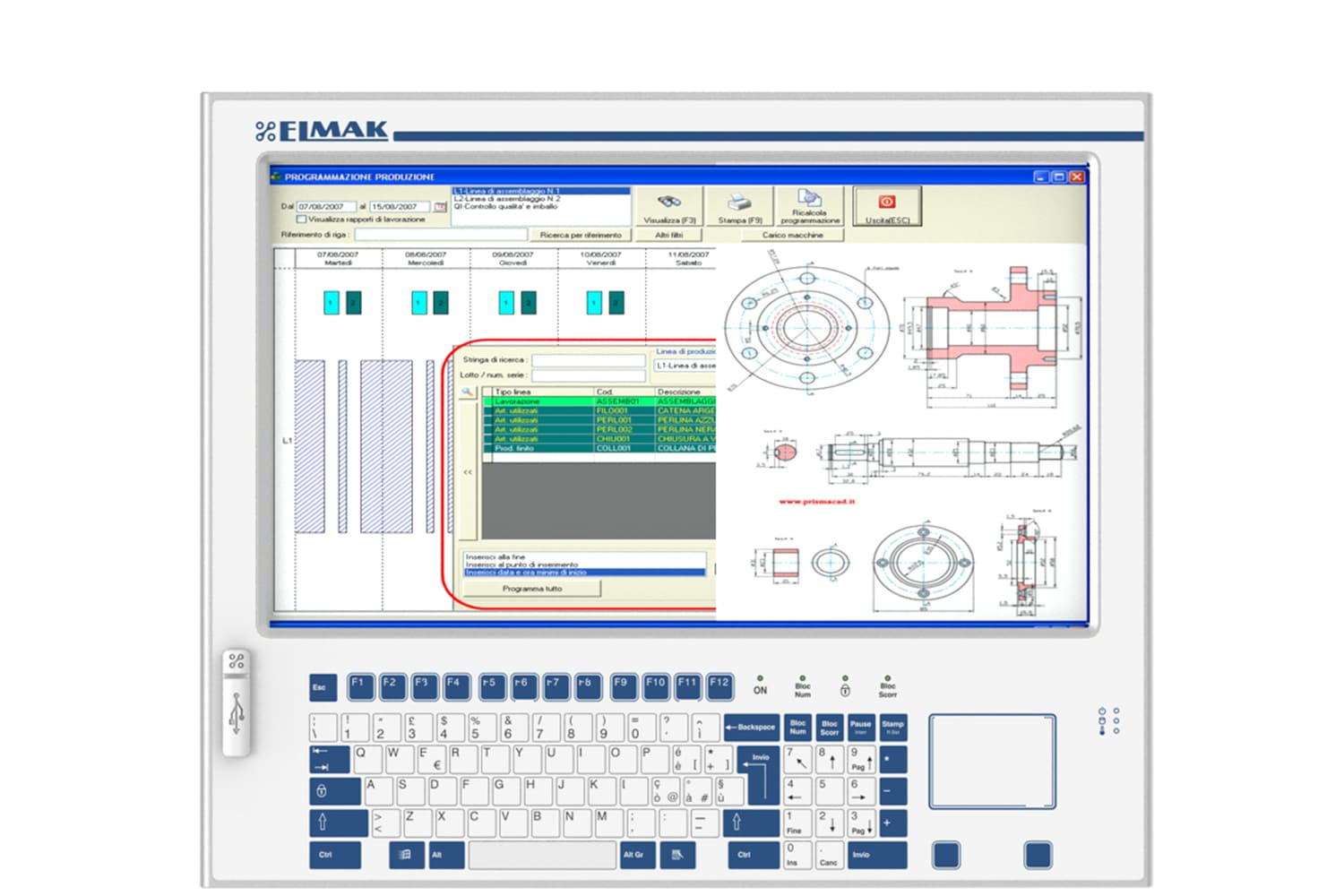Click the Visualizza (F3) binoculars button
The image size is (1344, 896).
tap(668, 208)
